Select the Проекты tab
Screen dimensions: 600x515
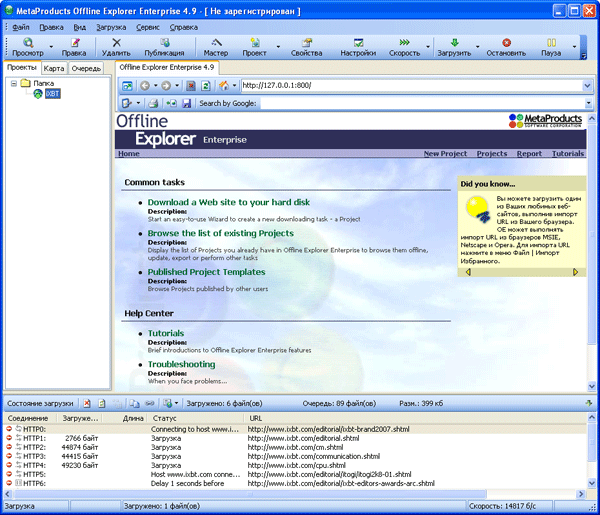[x=21, y=67]
